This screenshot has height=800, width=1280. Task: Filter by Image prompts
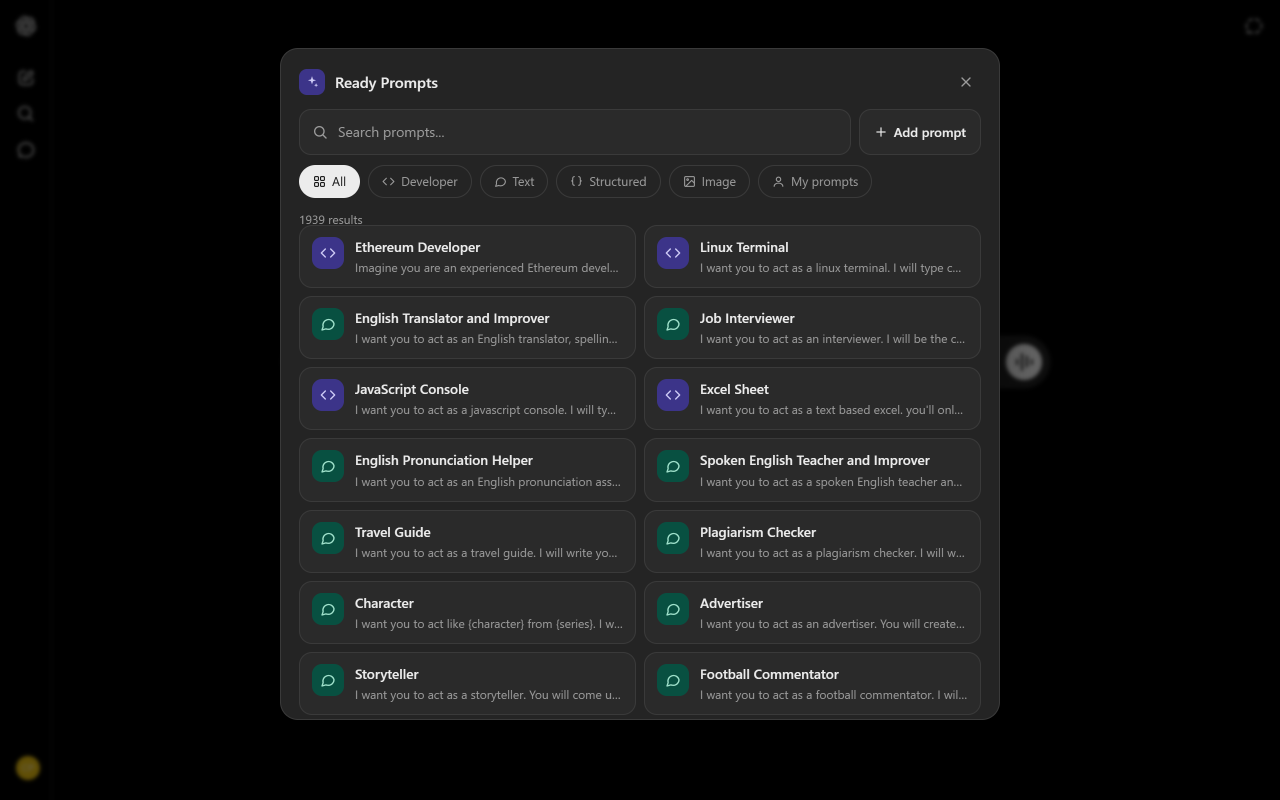(x=709, y=182)
